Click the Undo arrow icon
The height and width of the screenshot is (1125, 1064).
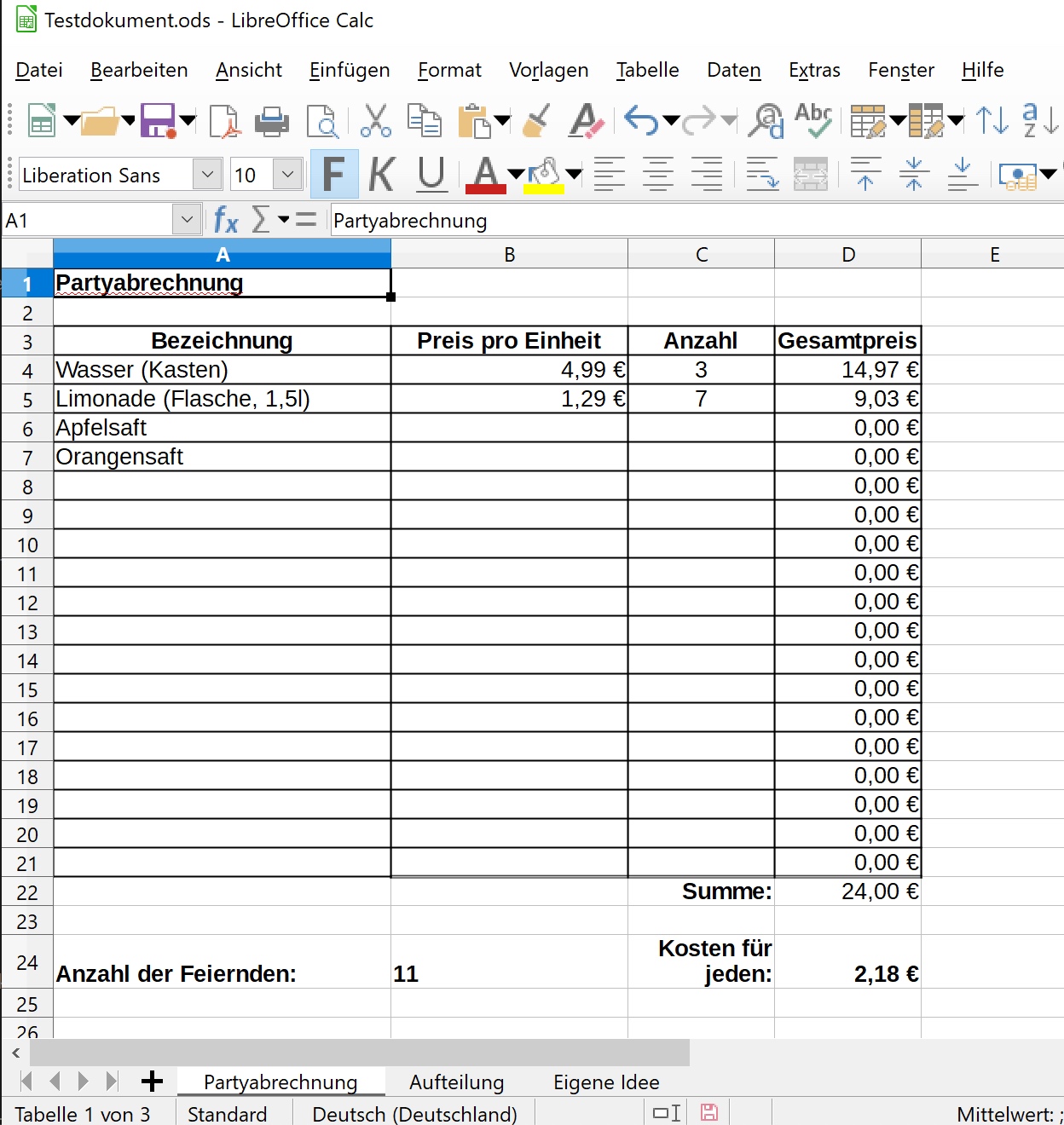click(640, 121)
